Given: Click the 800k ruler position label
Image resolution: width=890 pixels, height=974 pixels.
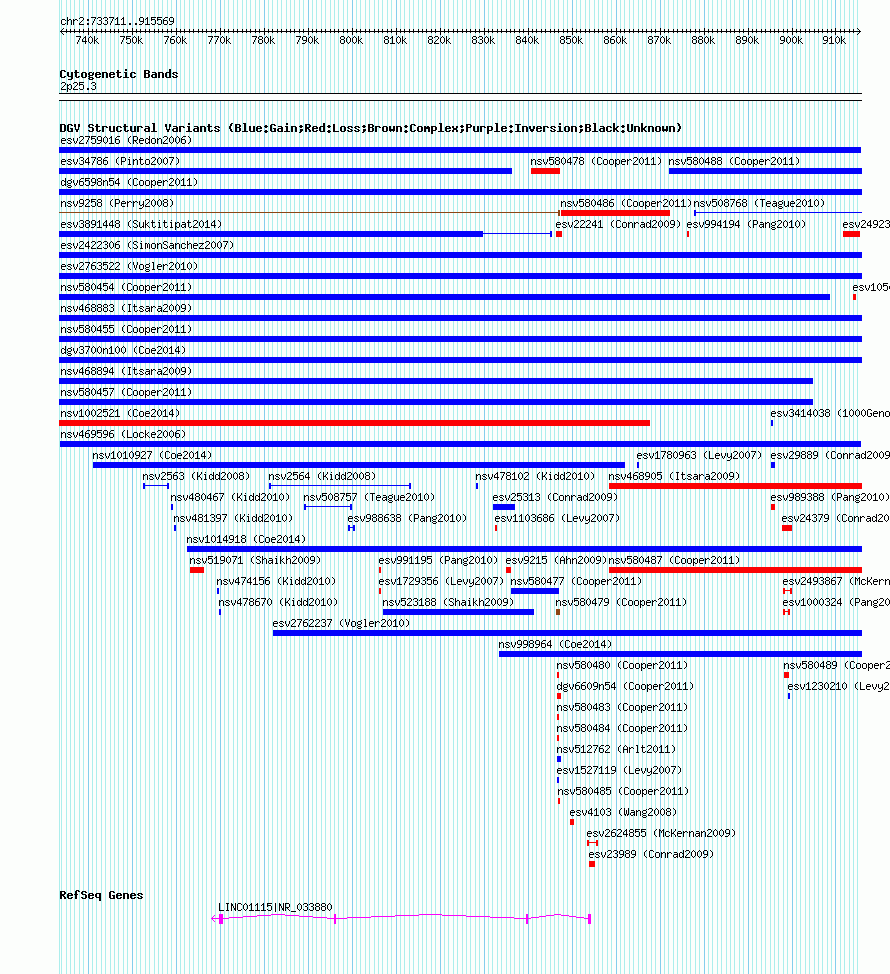Looking at the screenshot, I should coord(351,40).
